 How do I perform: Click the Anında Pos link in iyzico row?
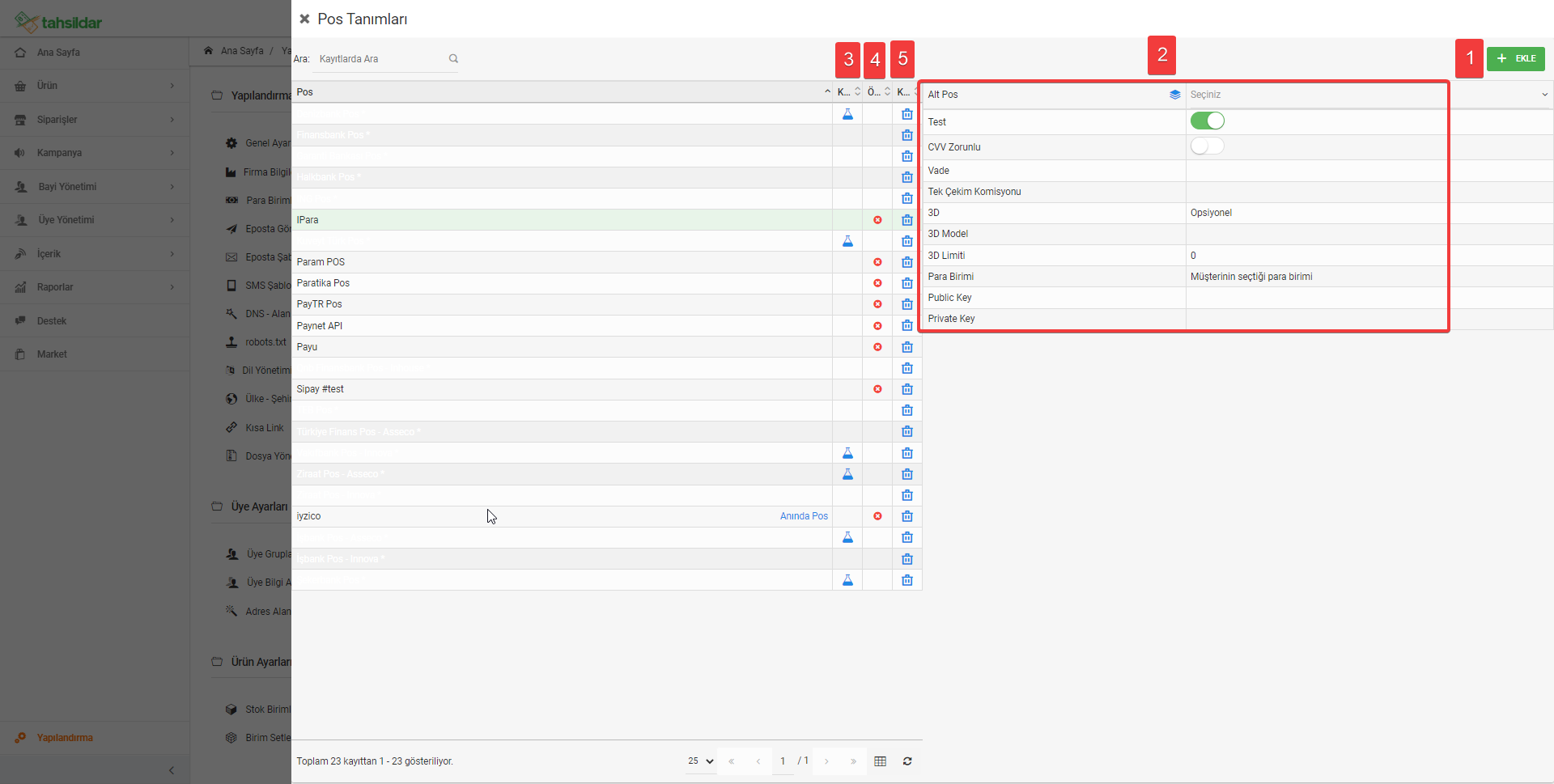pos(804,516)
